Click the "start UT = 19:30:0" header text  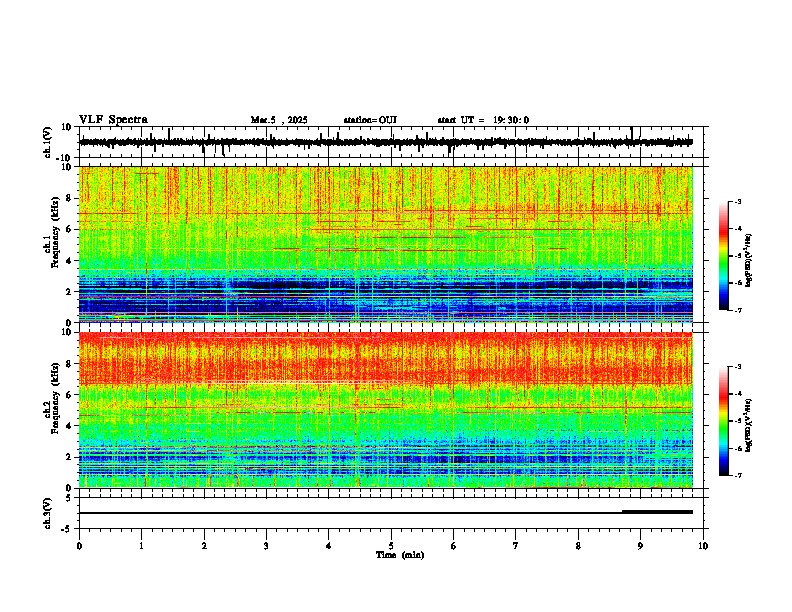[x=483, y=120]
